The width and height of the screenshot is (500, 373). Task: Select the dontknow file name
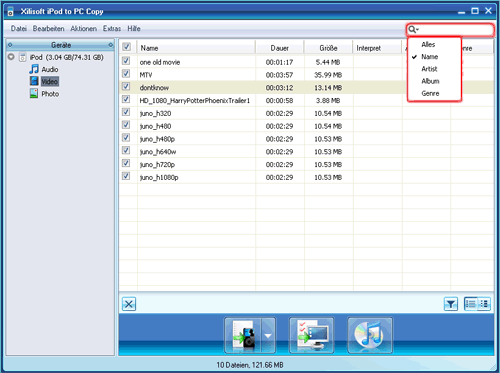coord(154,88)
